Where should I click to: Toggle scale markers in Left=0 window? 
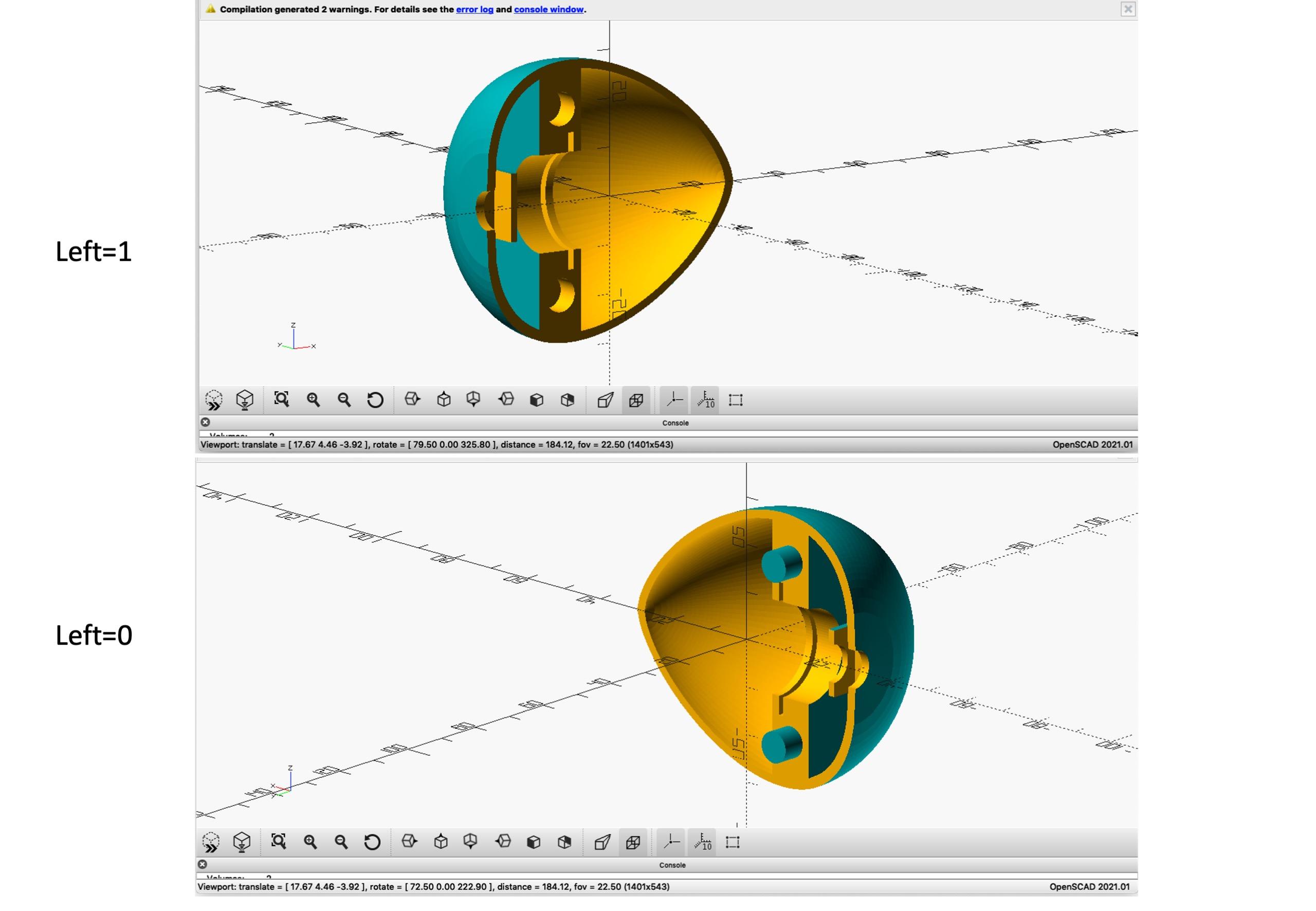703,842
